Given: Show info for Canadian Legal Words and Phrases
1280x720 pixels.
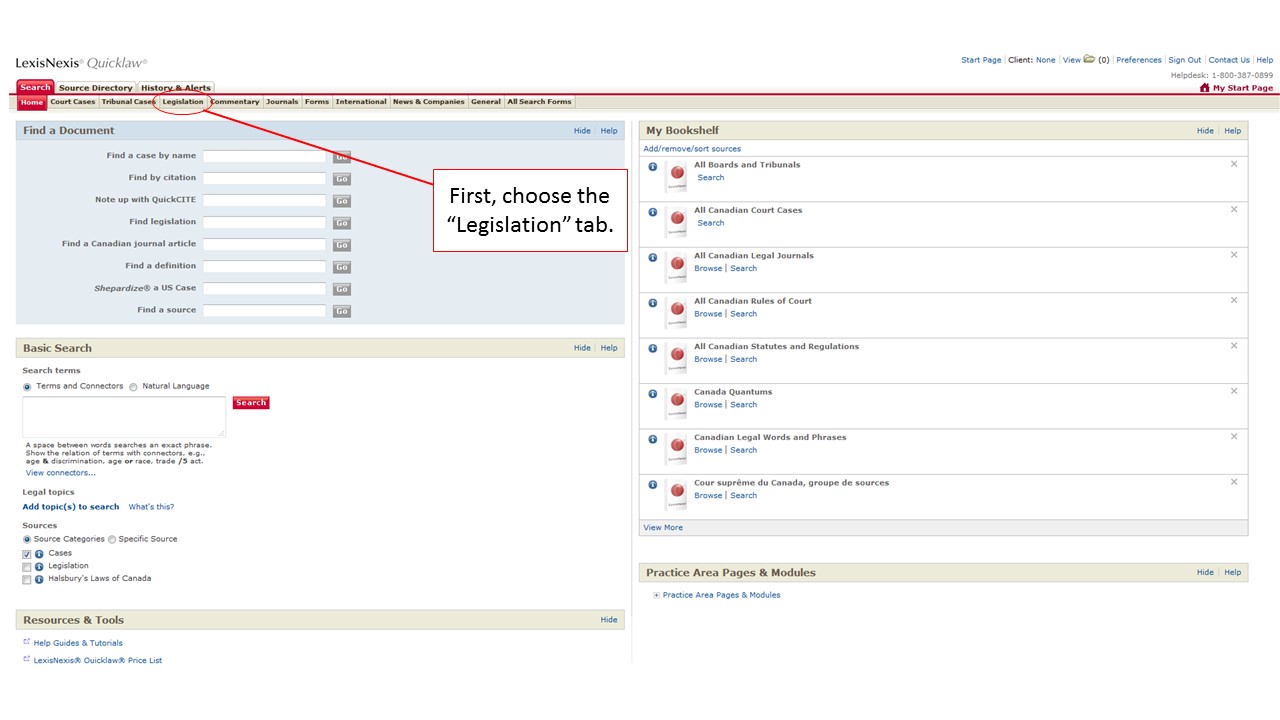Looking at the screenshot, I should (x=652, y=440).
